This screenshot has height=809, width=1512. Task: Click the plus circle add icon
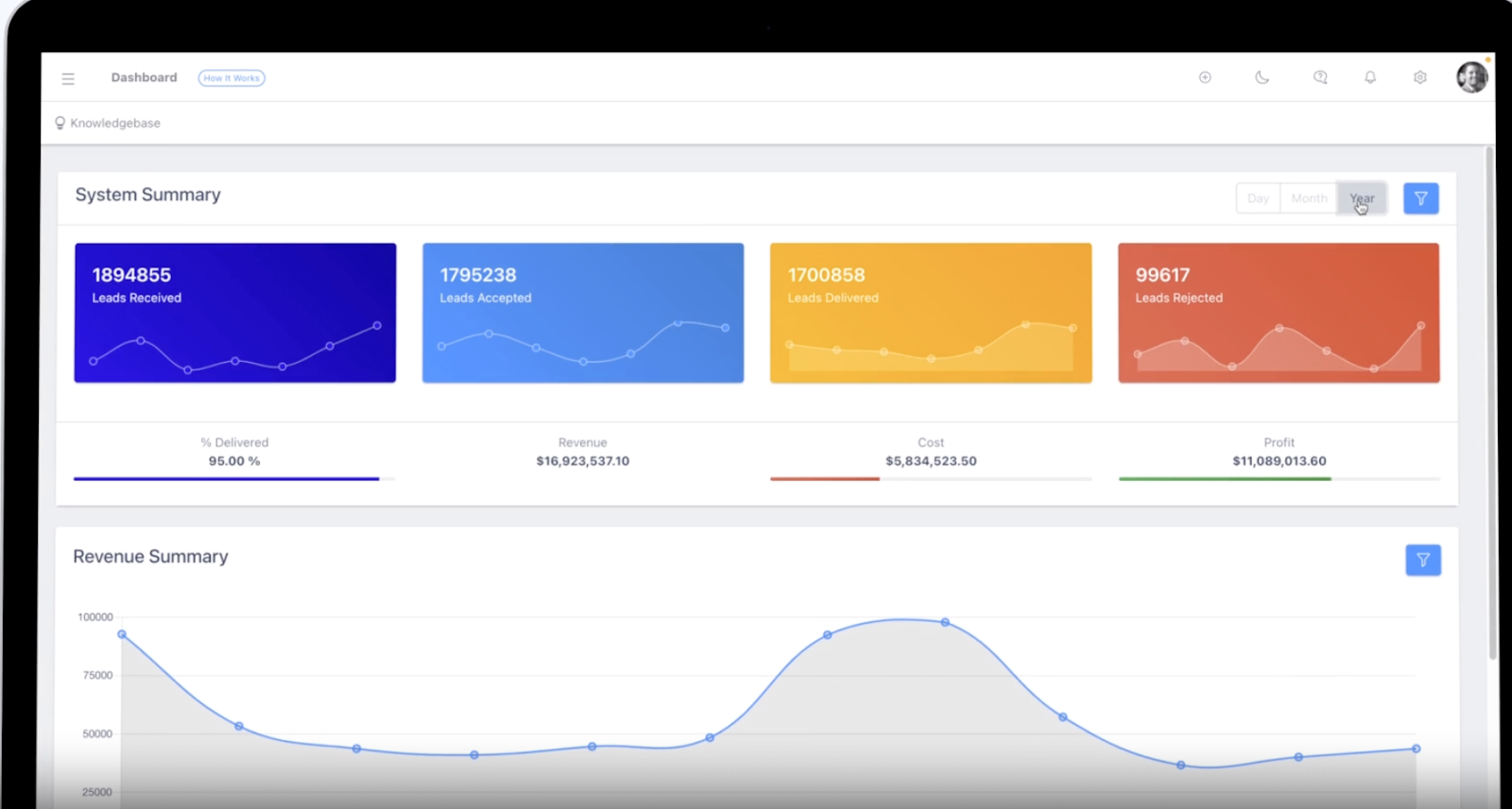[1205, 77]
